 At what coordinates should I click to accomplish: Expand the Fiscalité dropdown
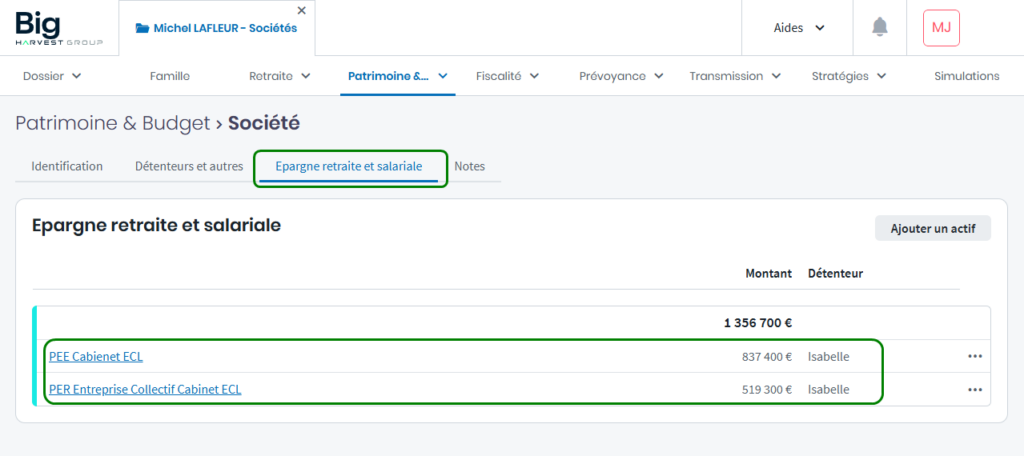point(507,76)
